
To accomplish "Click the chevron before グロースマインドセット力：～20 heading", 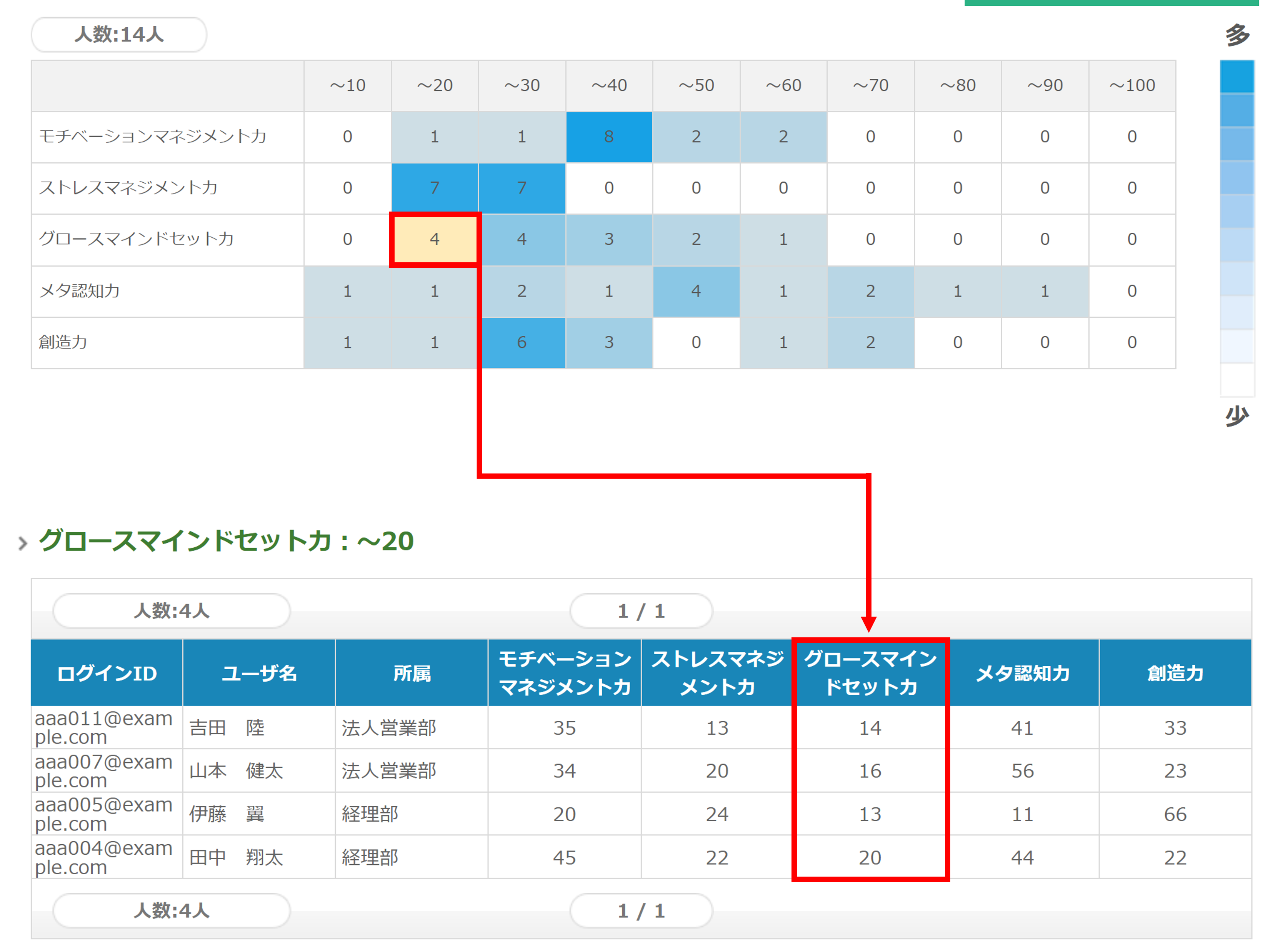I will click(x=22, y=543).
